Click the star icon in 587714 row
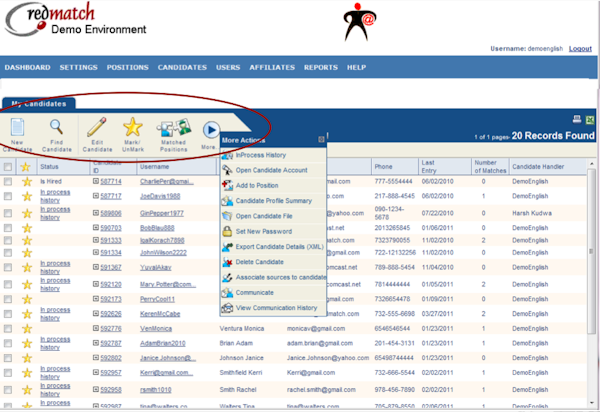 click(27, 181)
